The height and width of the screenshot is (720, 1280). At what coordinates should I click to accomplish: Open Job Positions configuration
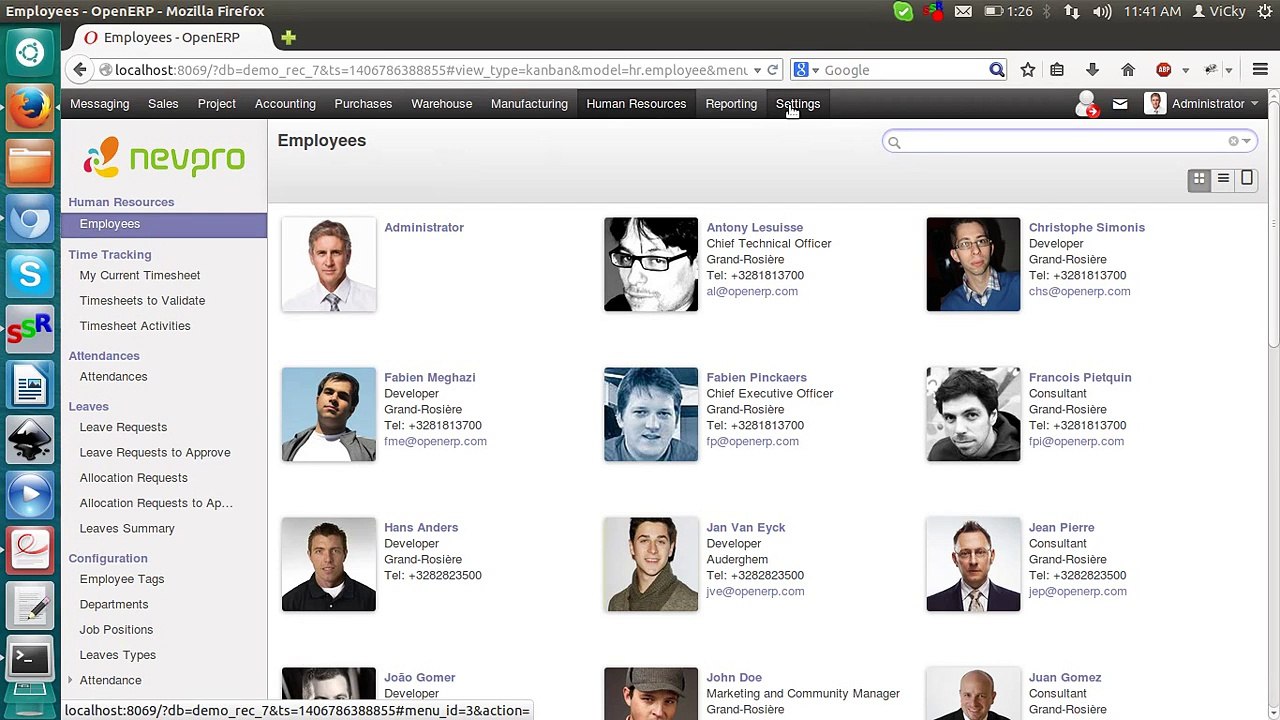point(116,630)
